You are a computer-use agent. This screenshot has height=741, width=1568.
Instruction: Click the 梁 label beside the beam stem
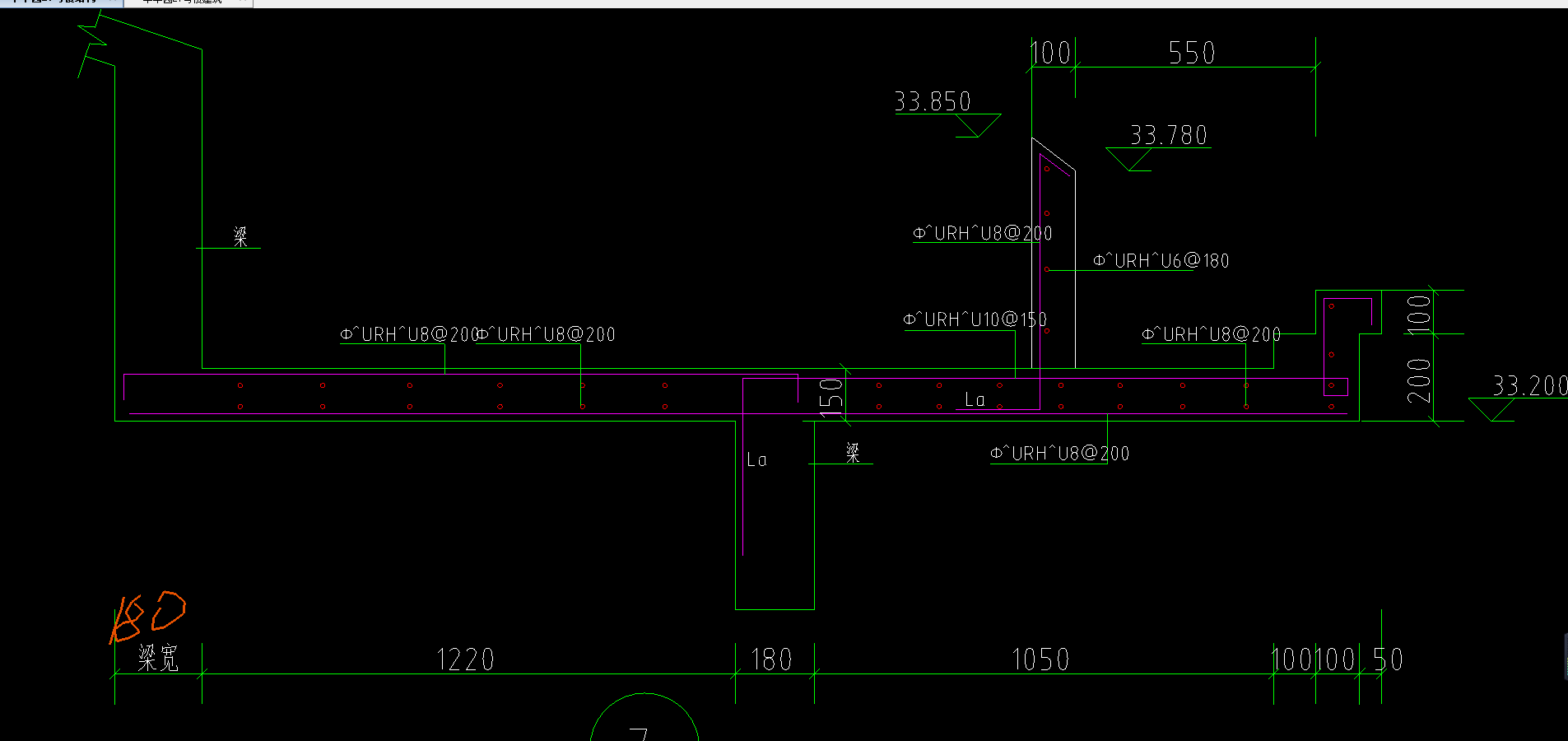(853, 452)
